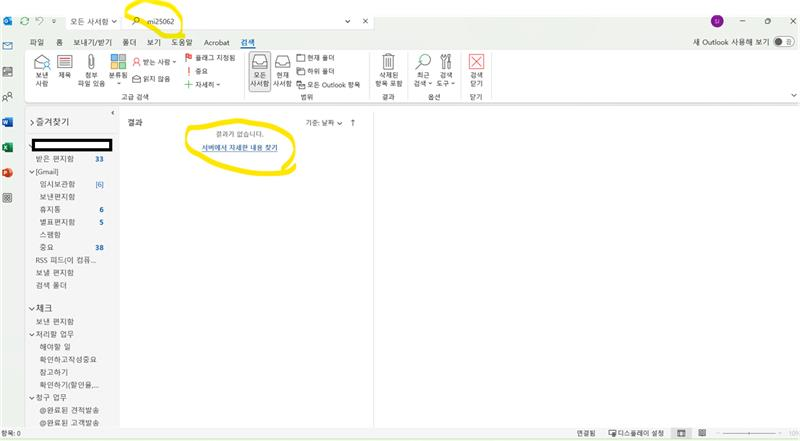Set scope to 하위 폴더
800x441 pixels.
point(315,71)
